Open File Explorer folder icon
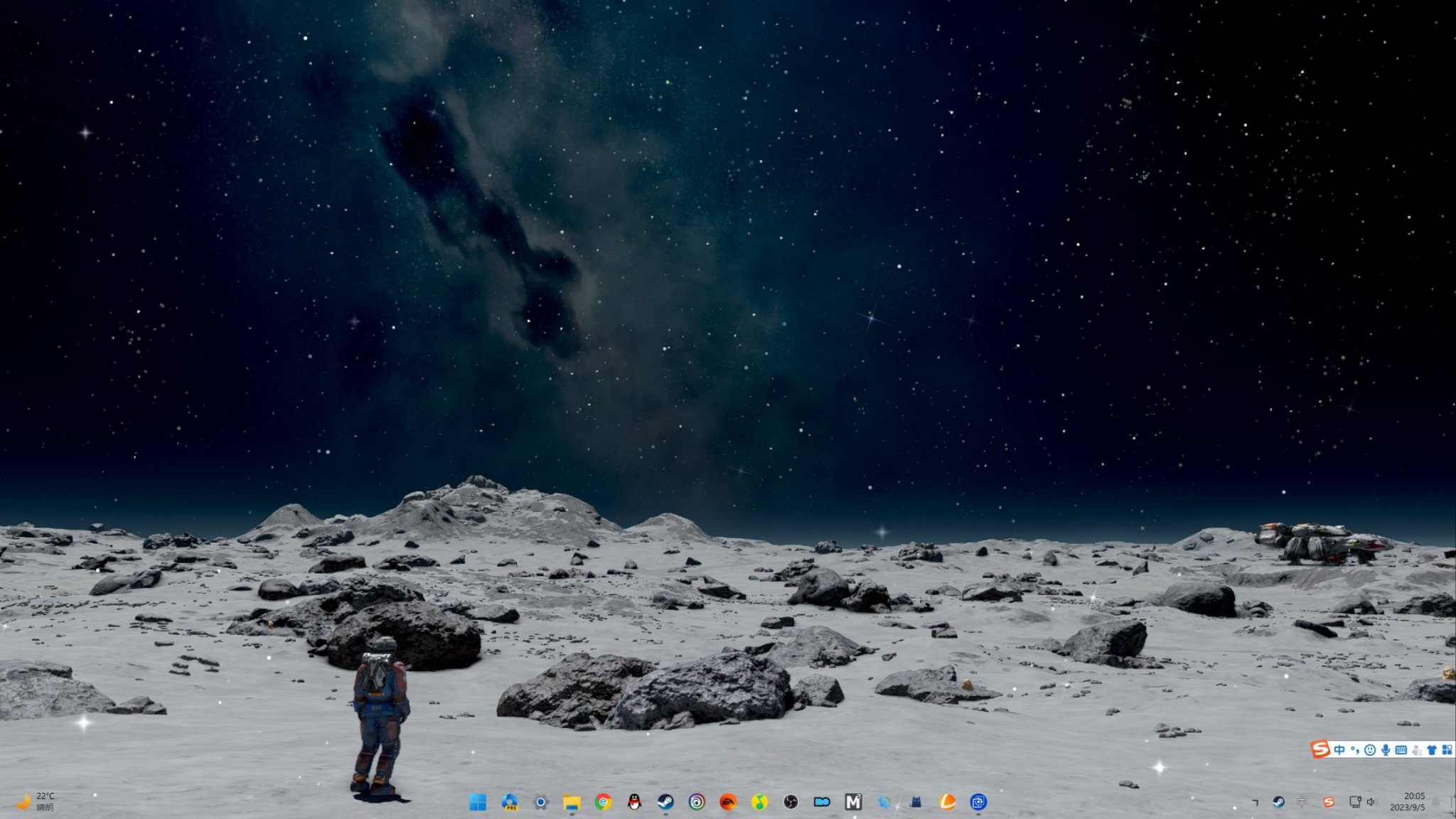1456x819 pixels. click(x=572, y=802)
